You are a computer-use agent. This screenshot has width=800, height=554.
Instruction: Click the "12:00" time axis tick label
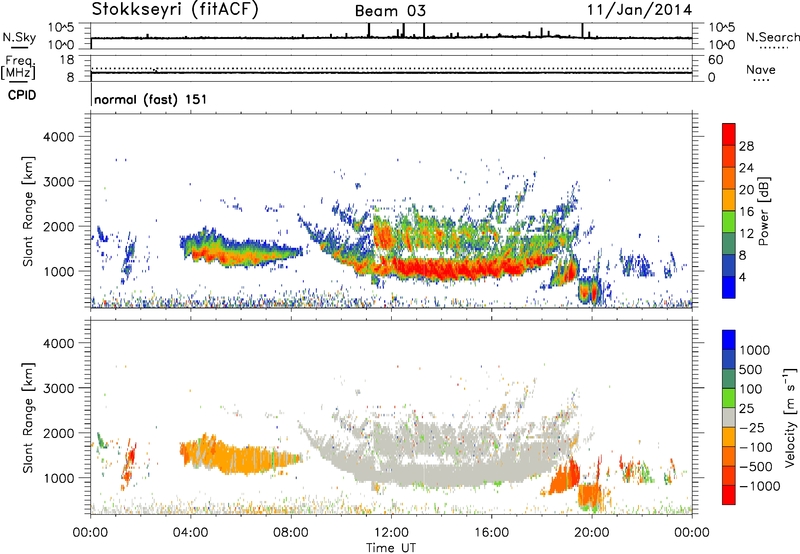tap(391, 533)
